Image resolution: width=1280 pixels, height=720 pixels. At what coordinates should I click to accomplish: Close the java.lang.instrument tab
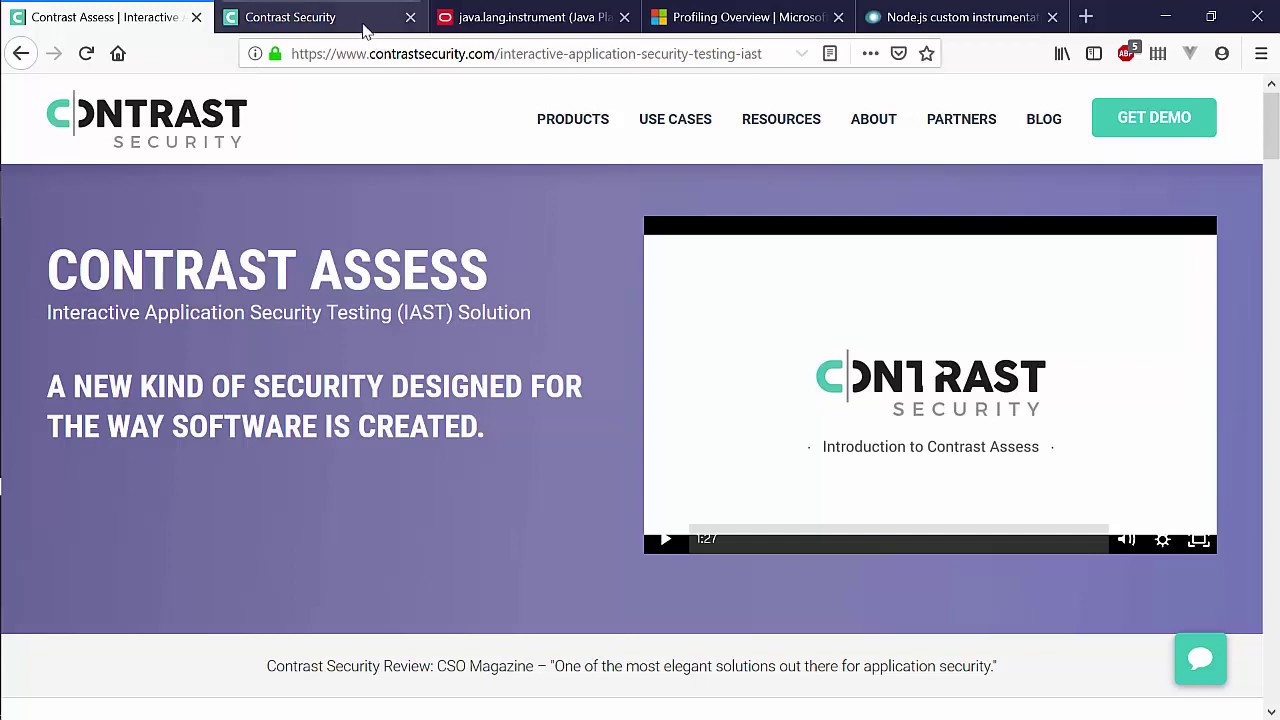tap(624, 17)
